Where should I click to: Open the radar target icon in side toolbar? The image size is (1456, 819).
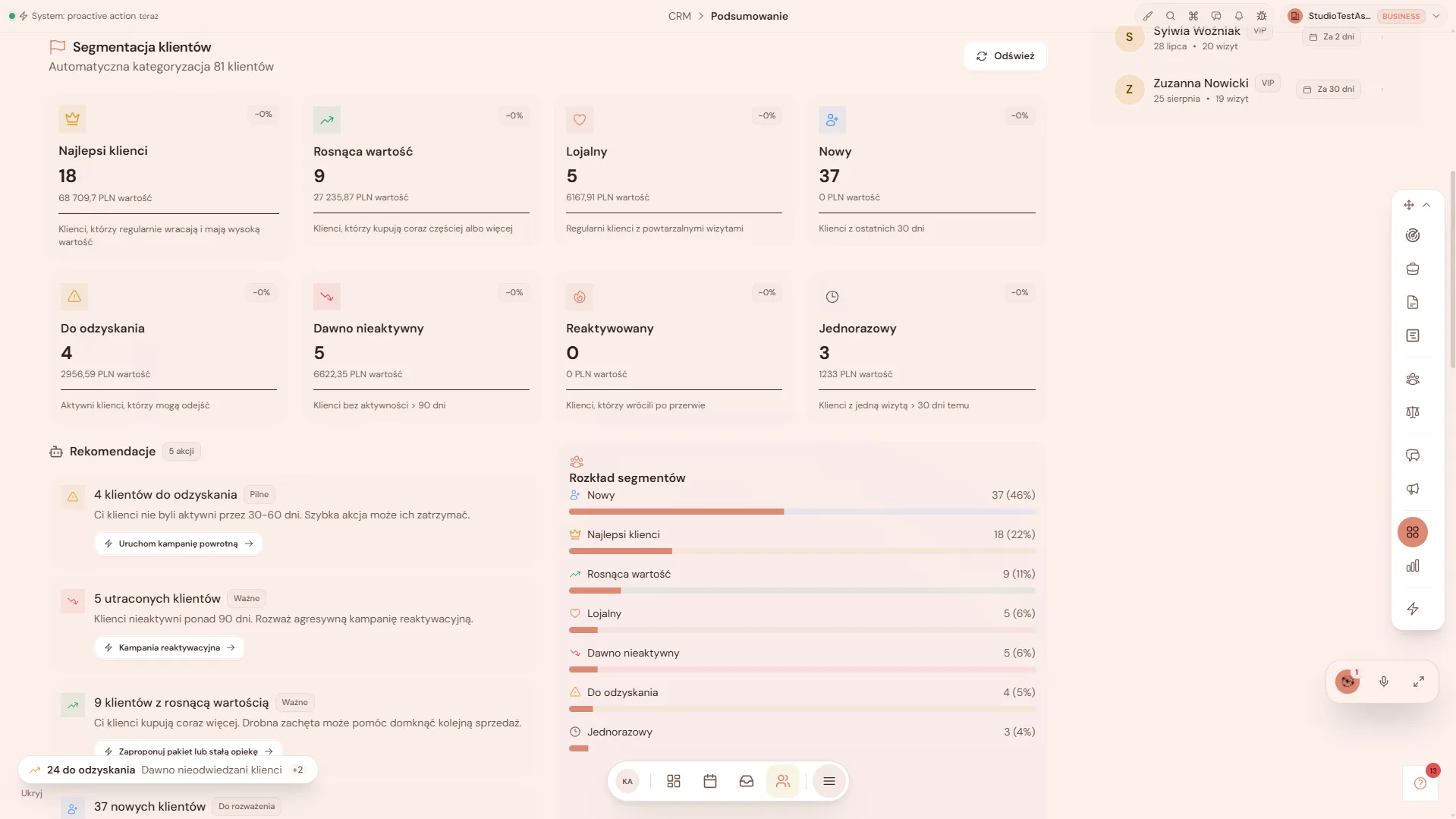1413,235
